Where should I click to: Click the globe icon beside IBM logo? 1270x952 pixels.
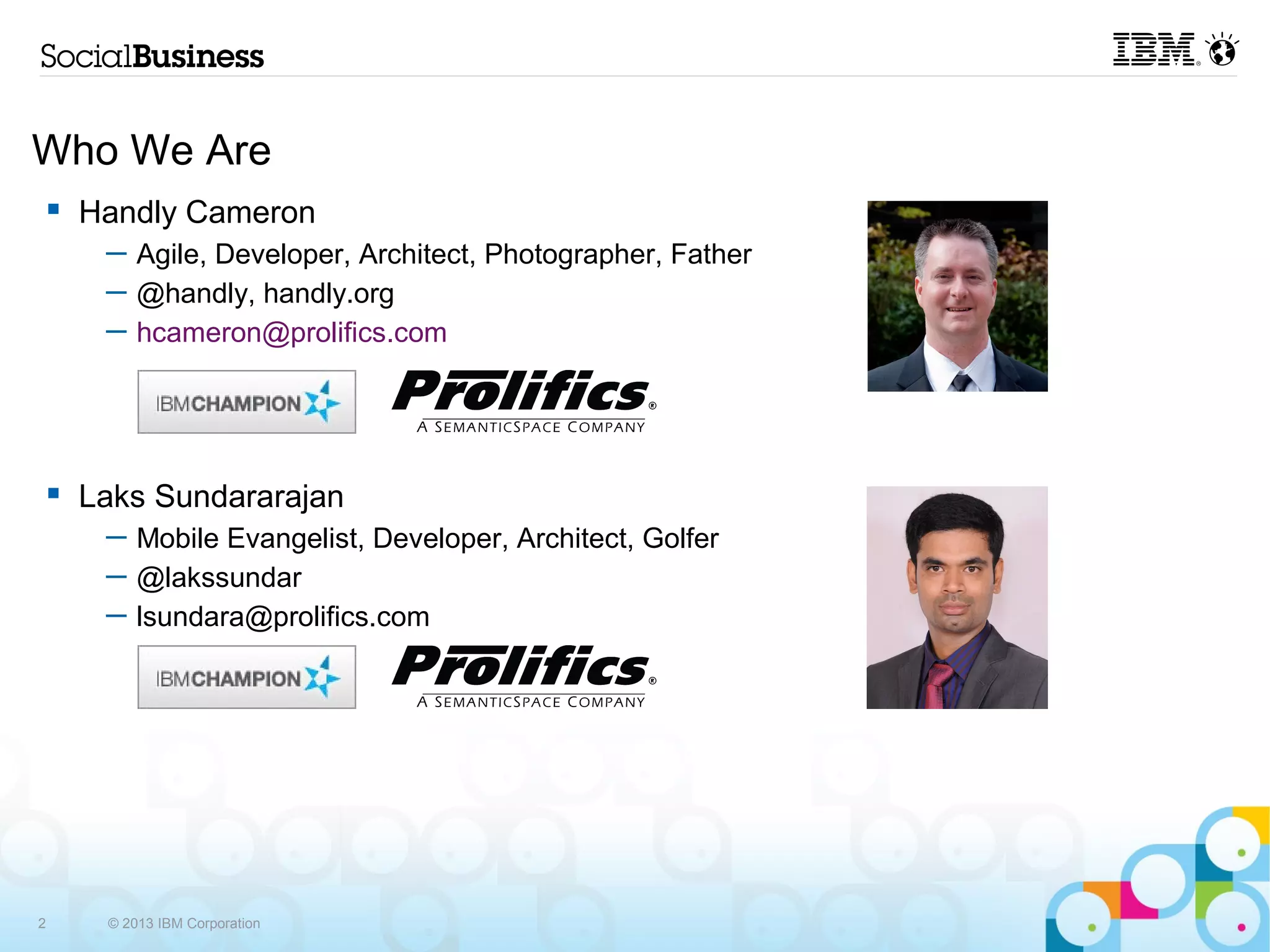point(1222,49)
